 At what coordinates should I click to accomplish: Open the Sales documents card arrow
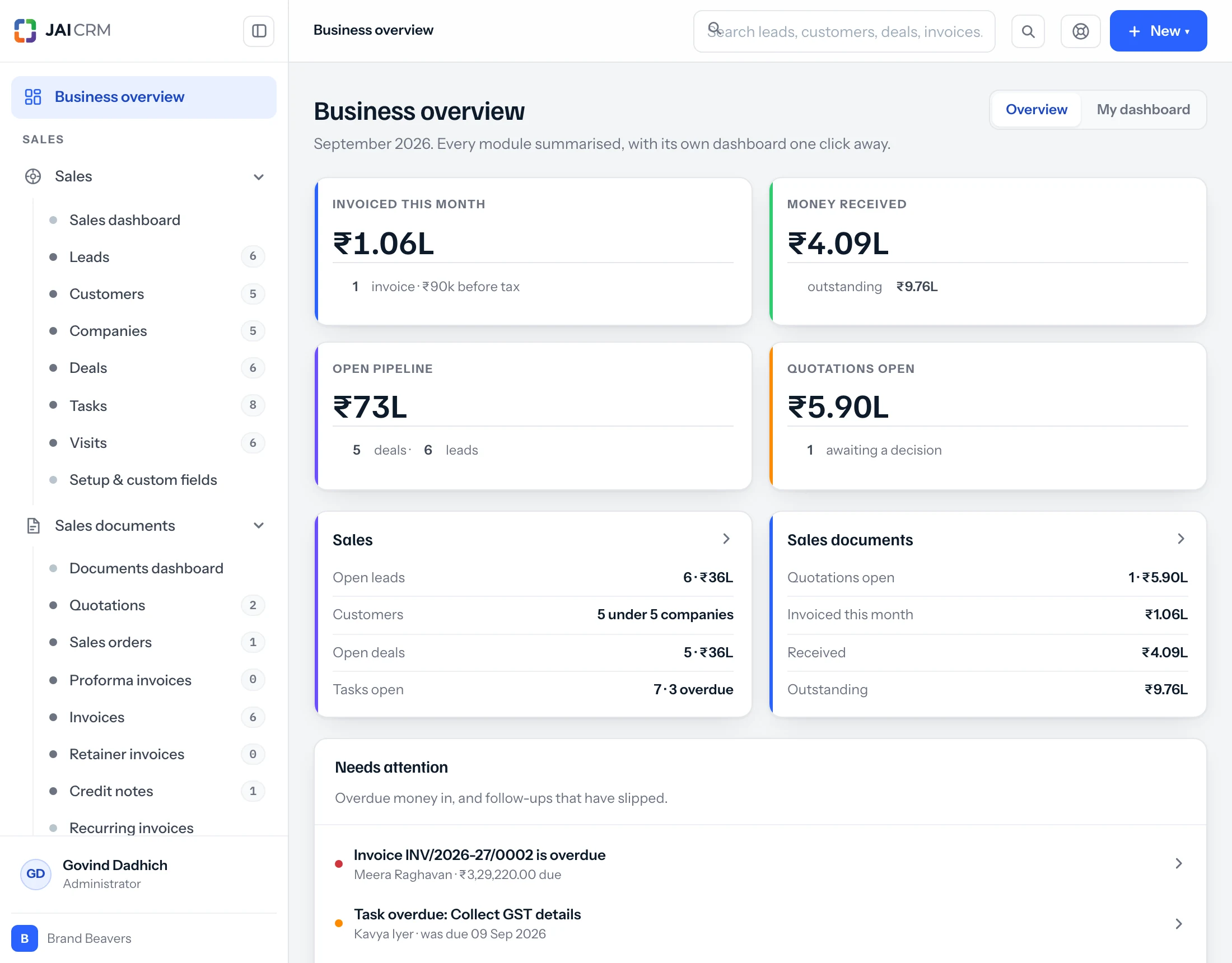[x=1180, y=539]
